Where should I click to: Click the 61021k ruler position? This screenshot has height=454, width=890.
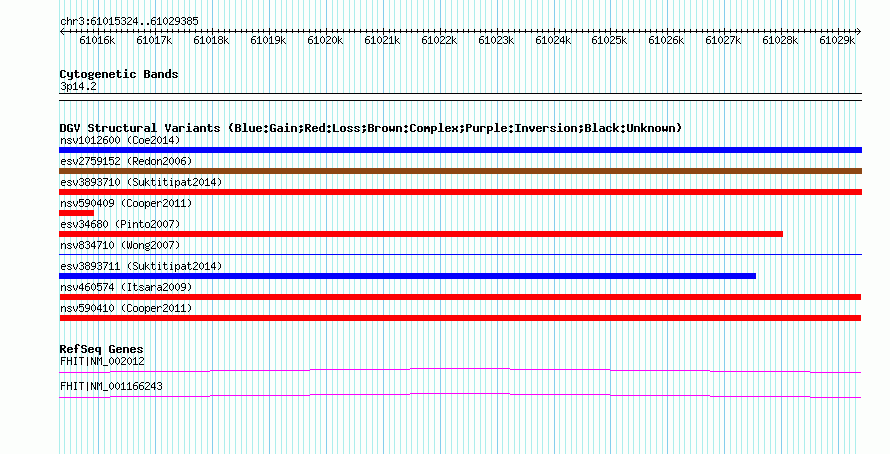383,40
